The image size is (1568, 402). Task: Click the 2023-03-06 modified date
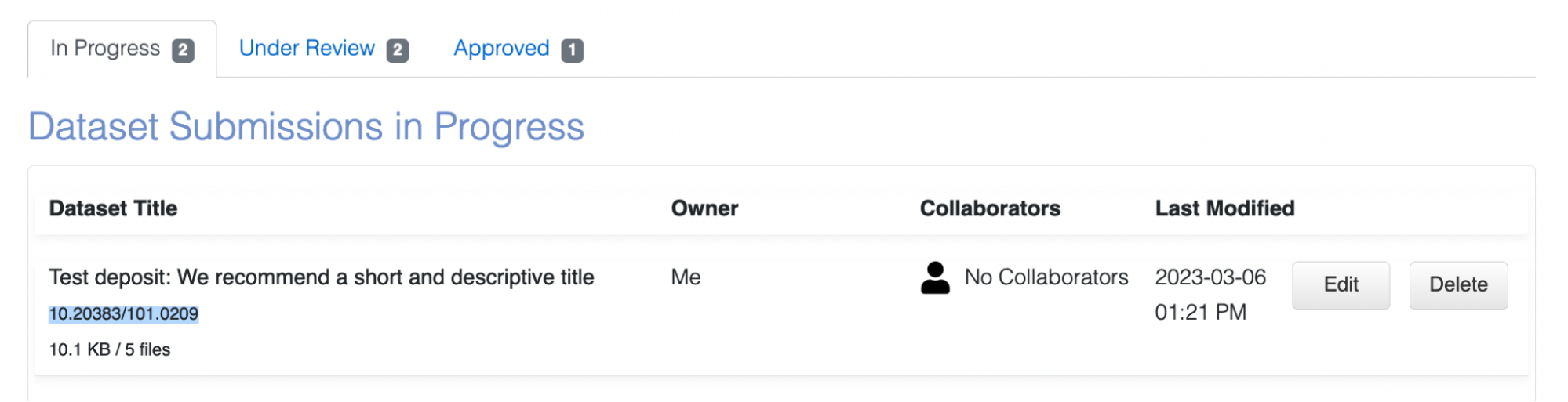click(1210, 277)
